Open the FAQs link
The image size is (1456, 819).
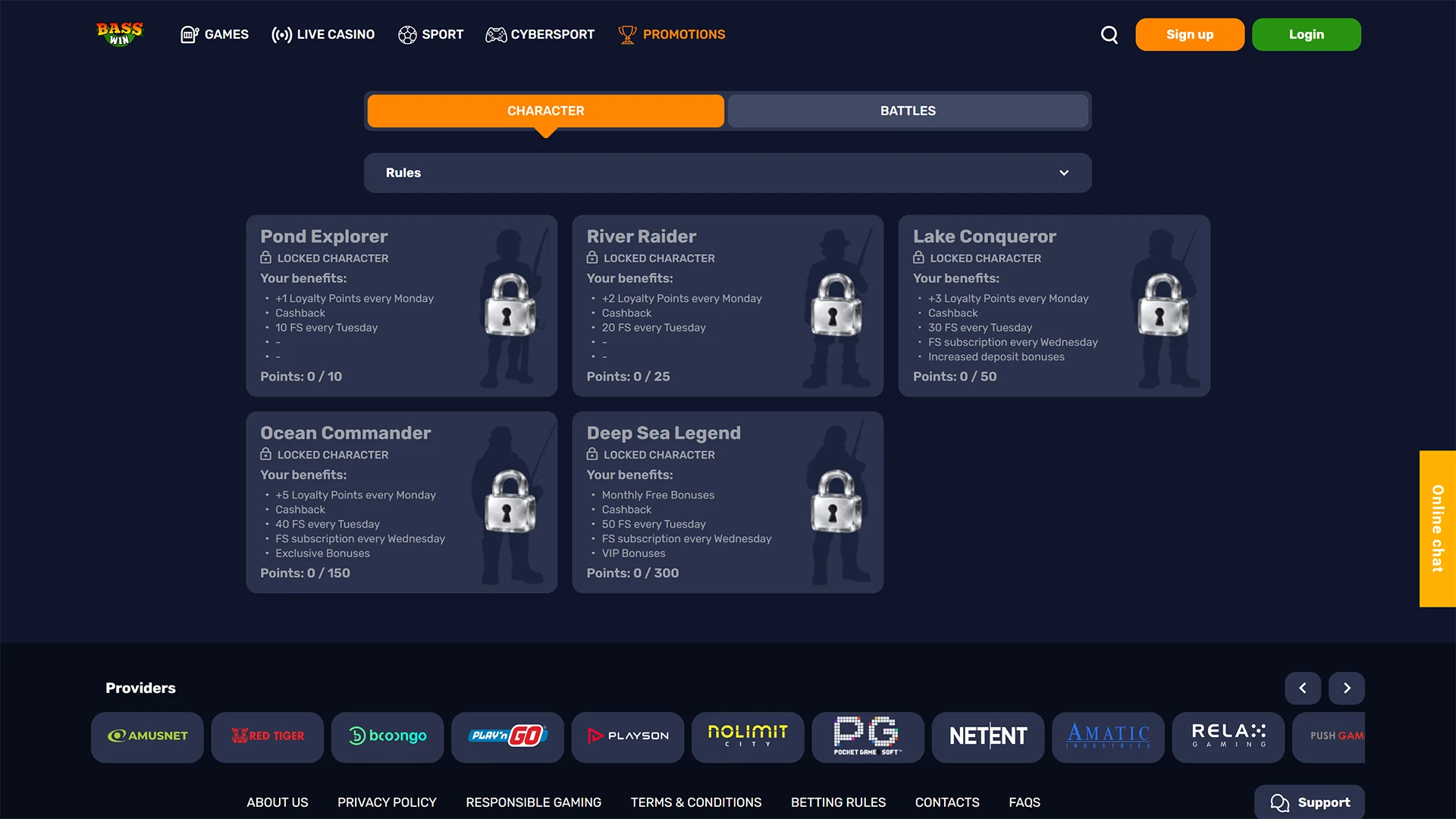1025,802
